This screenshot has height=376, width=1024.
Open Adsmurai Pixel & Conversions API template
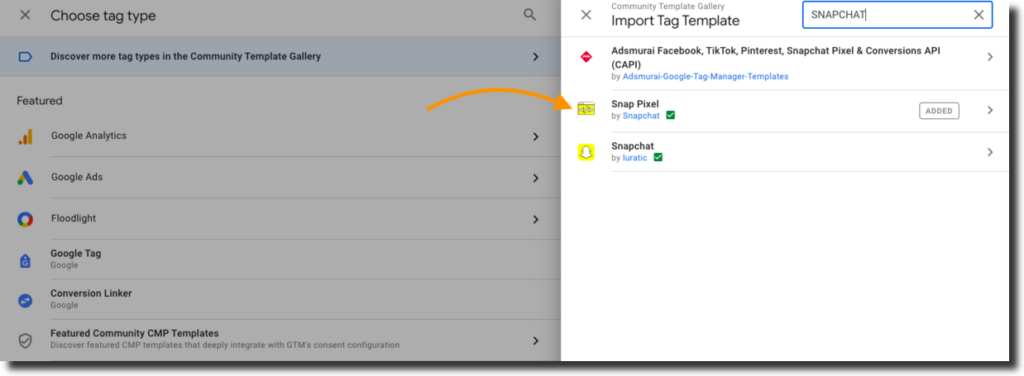[x=786, y=63]
